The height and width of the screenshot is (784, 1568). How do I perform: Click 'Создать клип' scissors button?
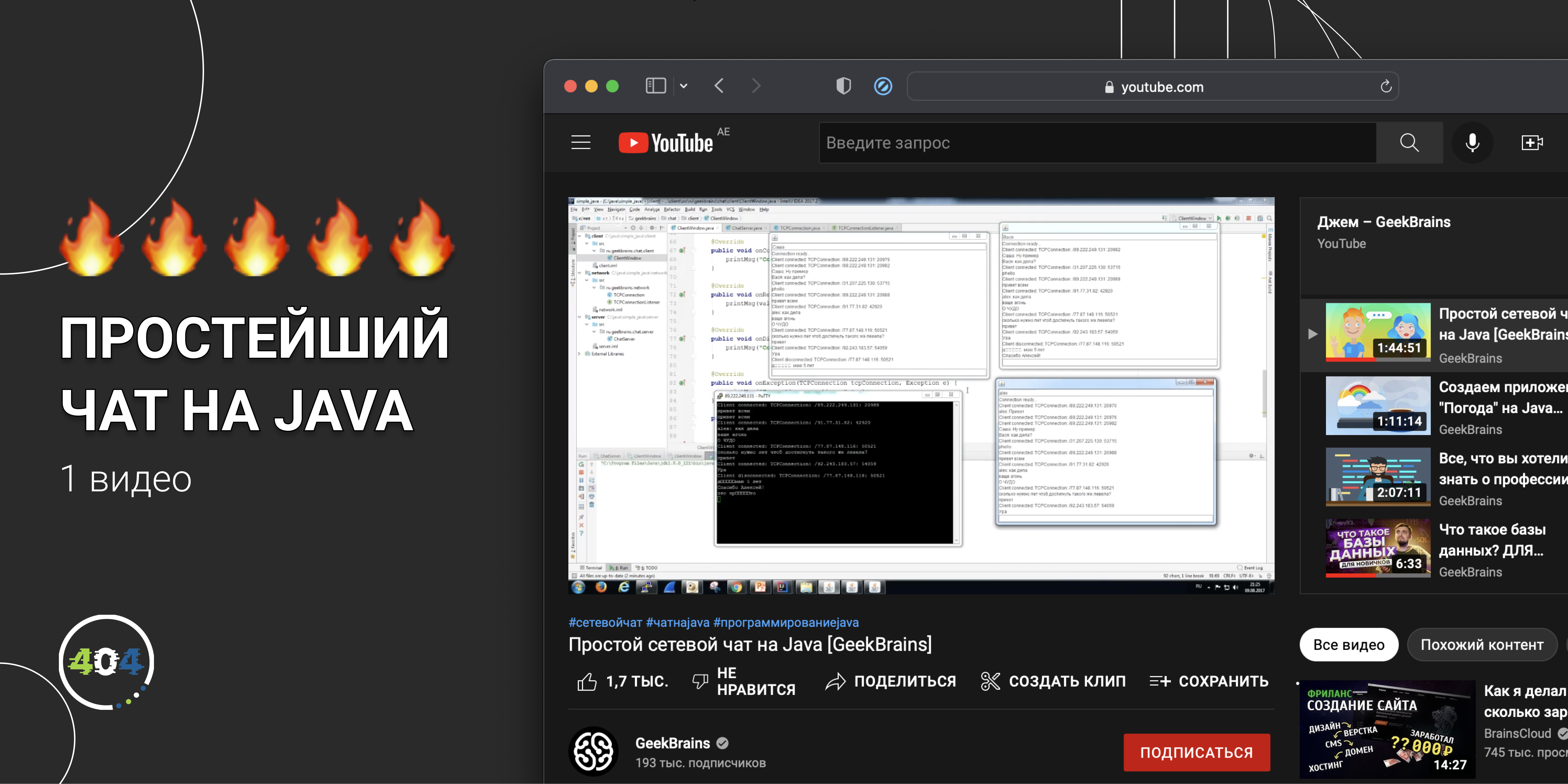(x=1053, y=681)
